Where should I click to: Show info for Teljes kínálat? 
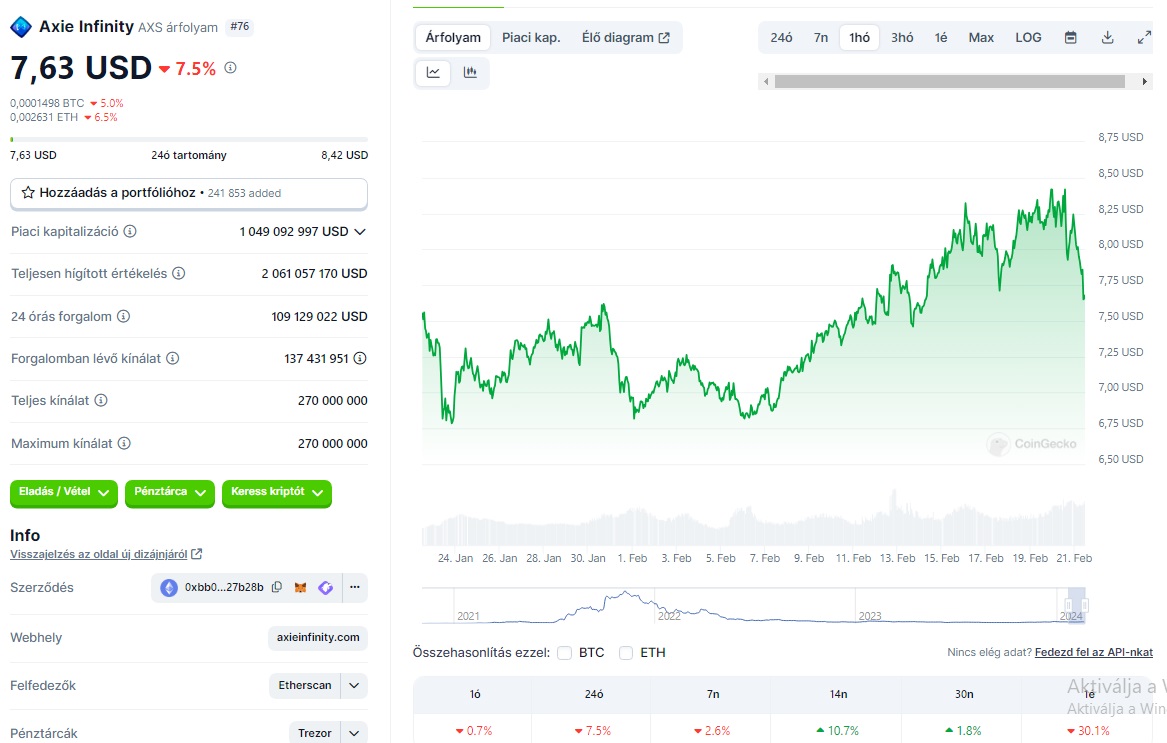pos(100,401)
